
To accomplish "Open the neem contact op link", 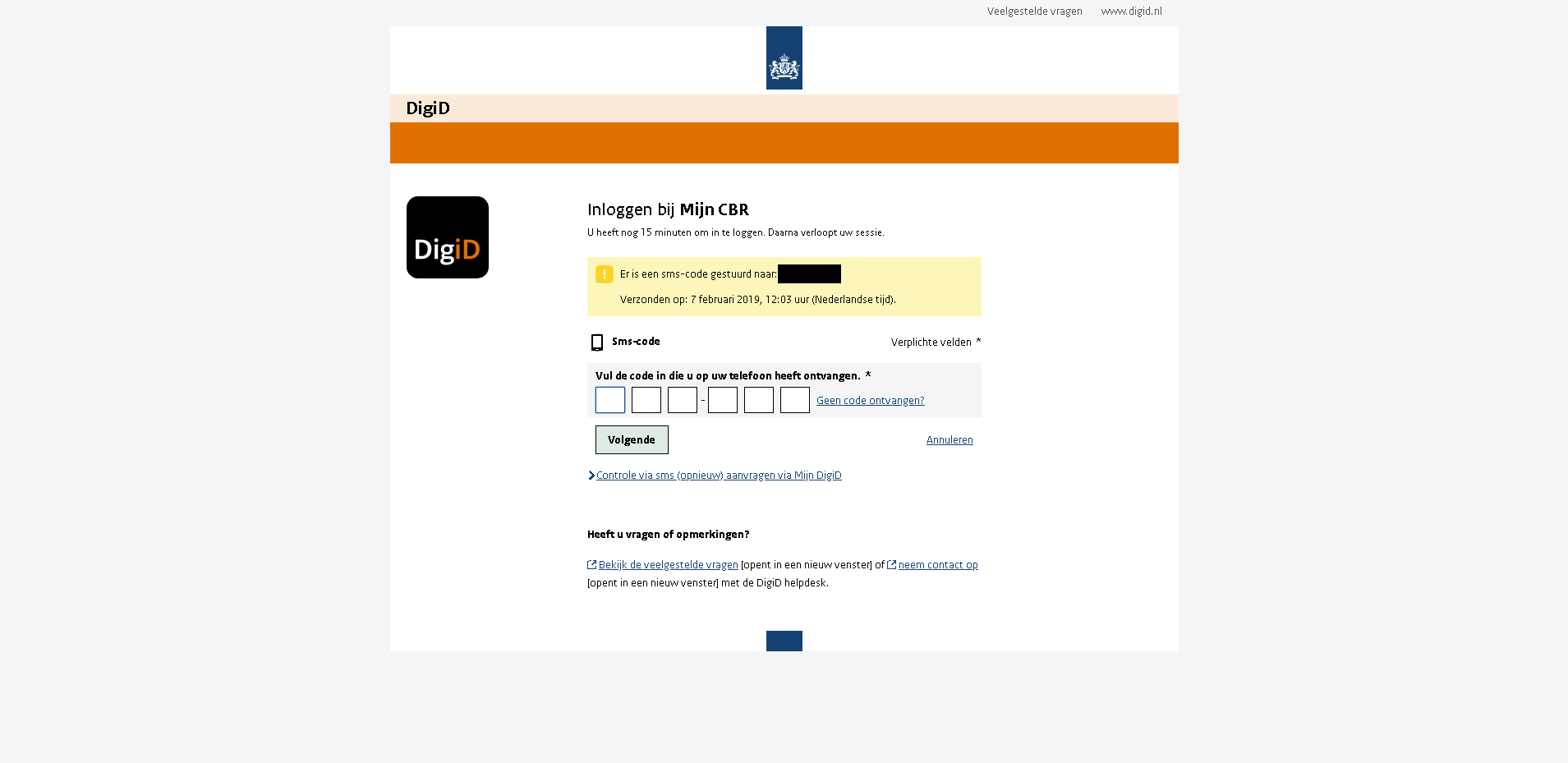I will (x=938, y=565).
